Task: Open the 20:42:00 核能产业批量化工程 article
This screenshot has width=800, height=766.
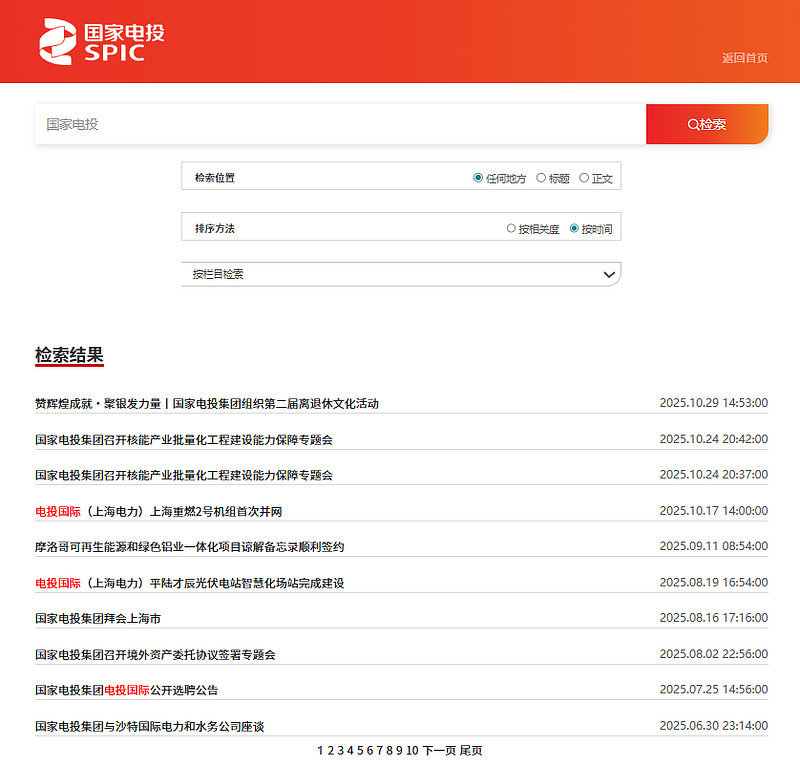Action: [184, 439]
